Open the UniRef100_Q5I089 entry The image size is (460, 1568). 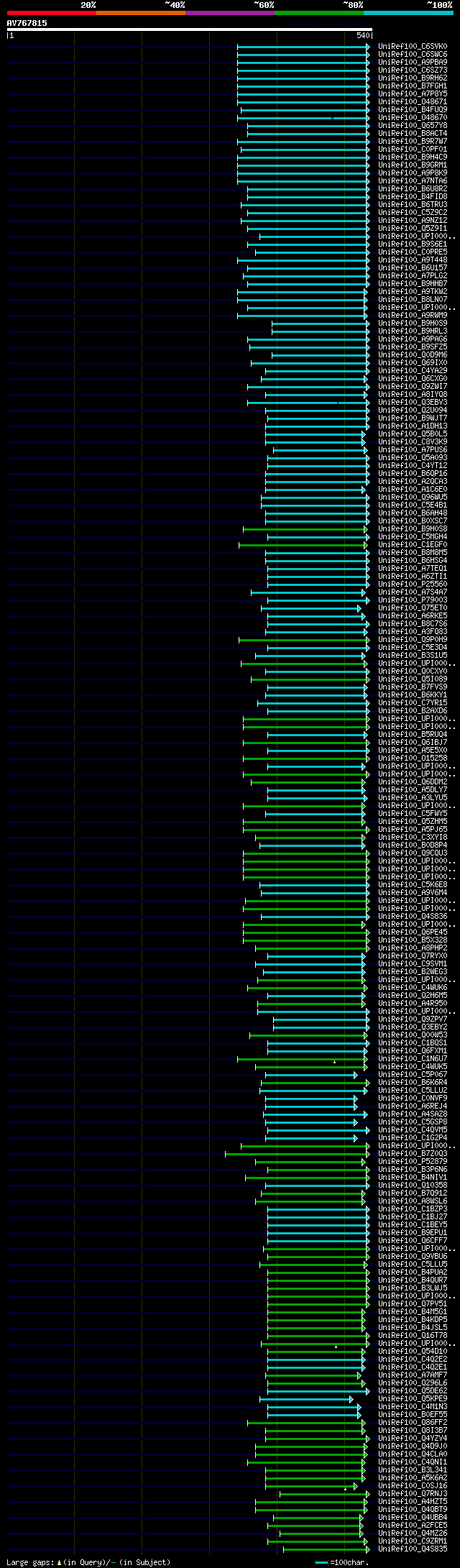413,679
